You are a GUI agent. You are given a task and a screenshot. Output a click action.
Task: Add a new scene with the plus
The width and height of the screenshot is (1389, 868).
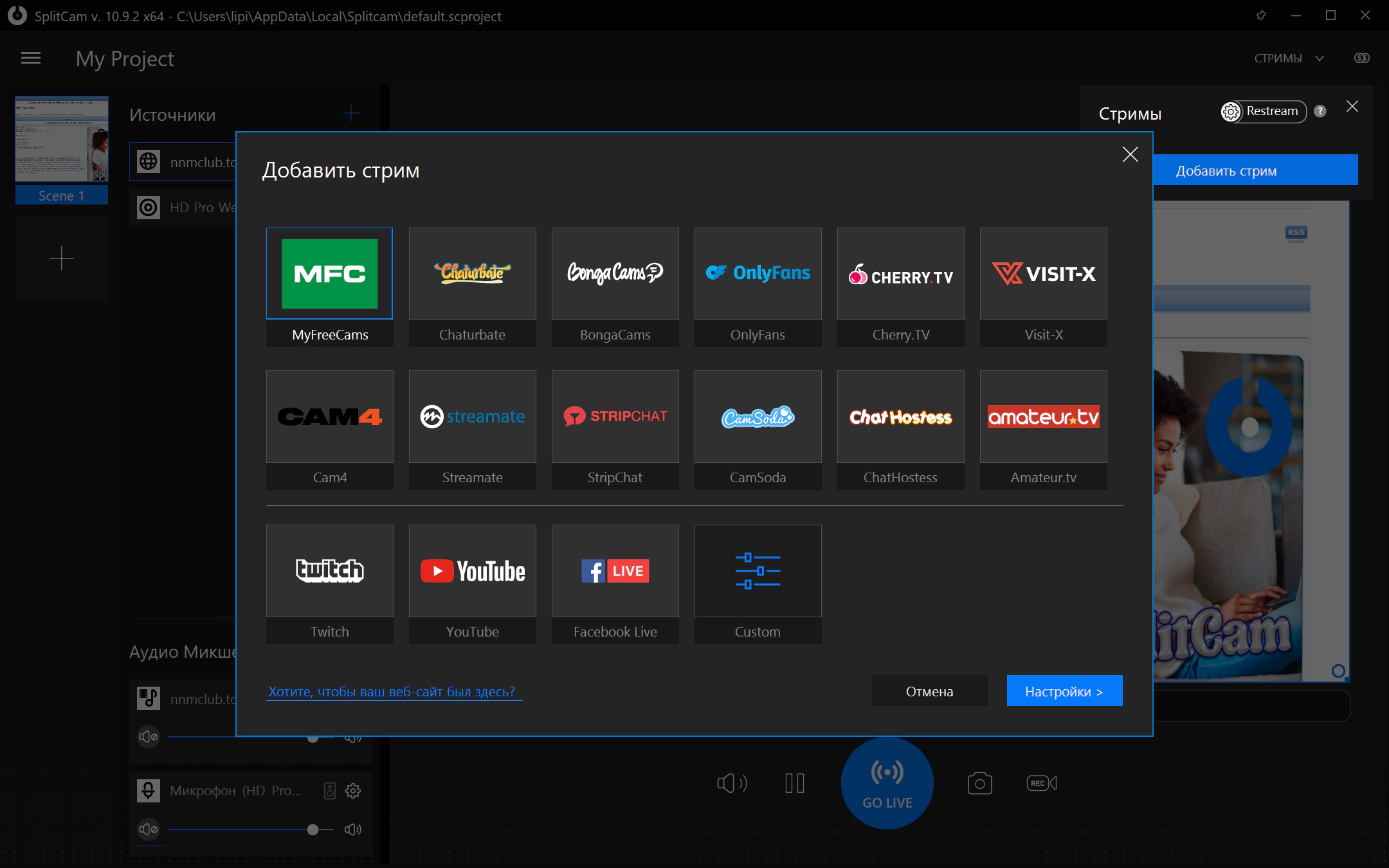(62, 258)
